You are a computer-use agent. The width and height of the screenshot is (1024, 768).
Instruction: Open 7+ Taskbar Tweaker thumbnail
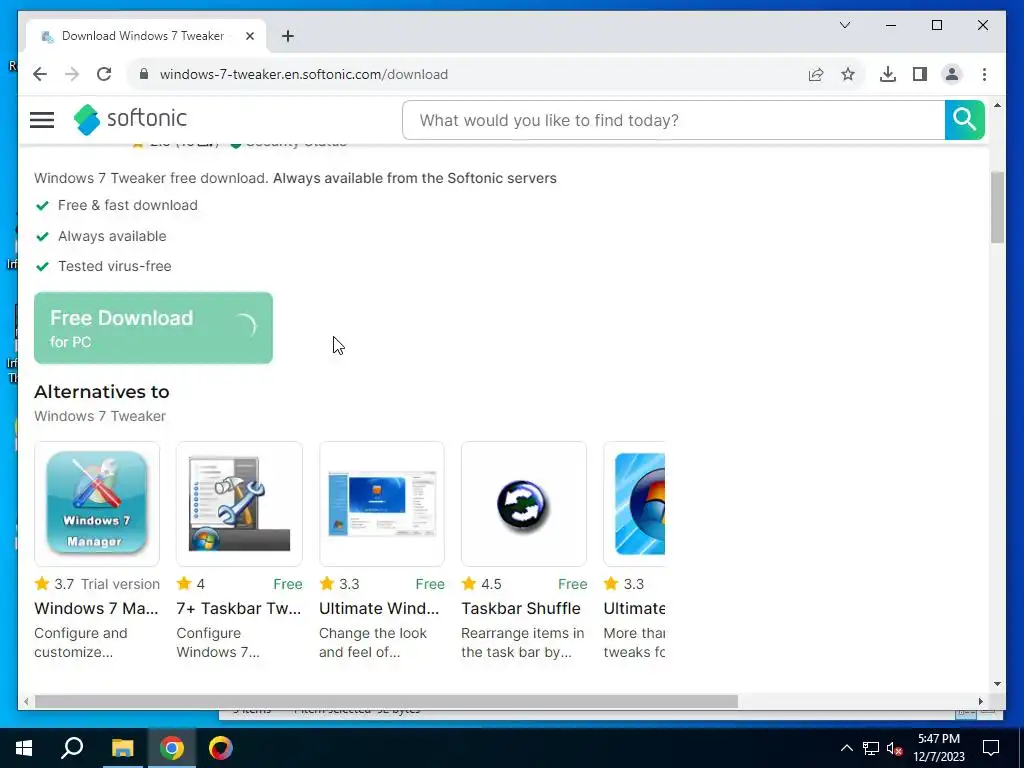coord(239,504)
